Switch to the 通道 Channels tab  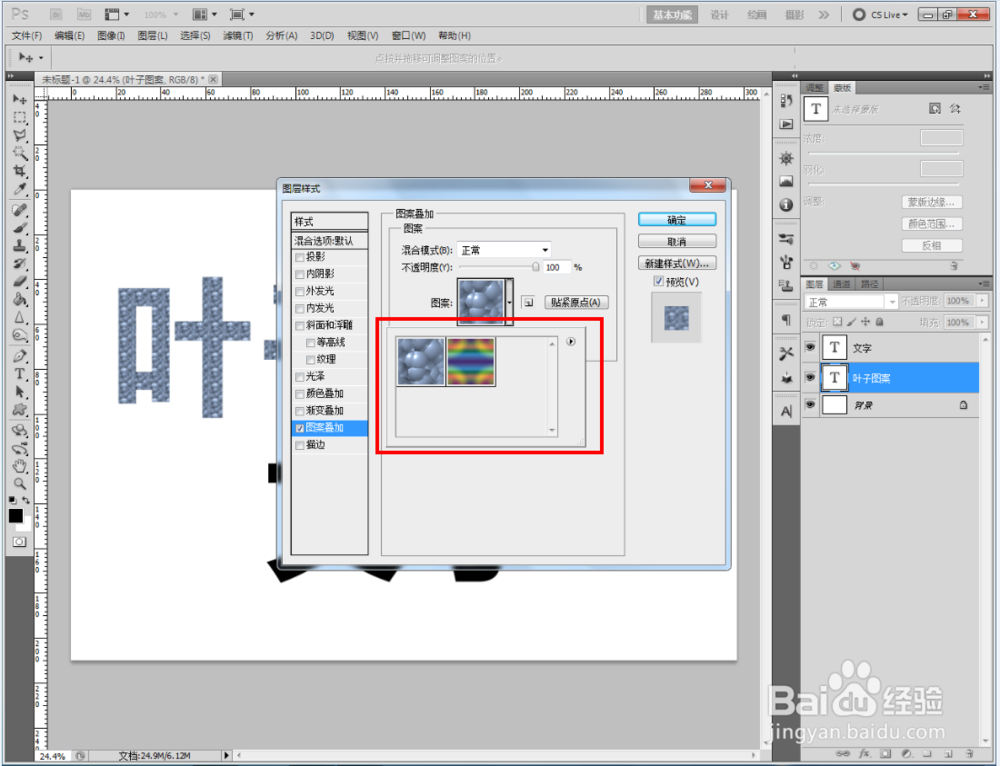pyautogui.click(x=842, y=284)
